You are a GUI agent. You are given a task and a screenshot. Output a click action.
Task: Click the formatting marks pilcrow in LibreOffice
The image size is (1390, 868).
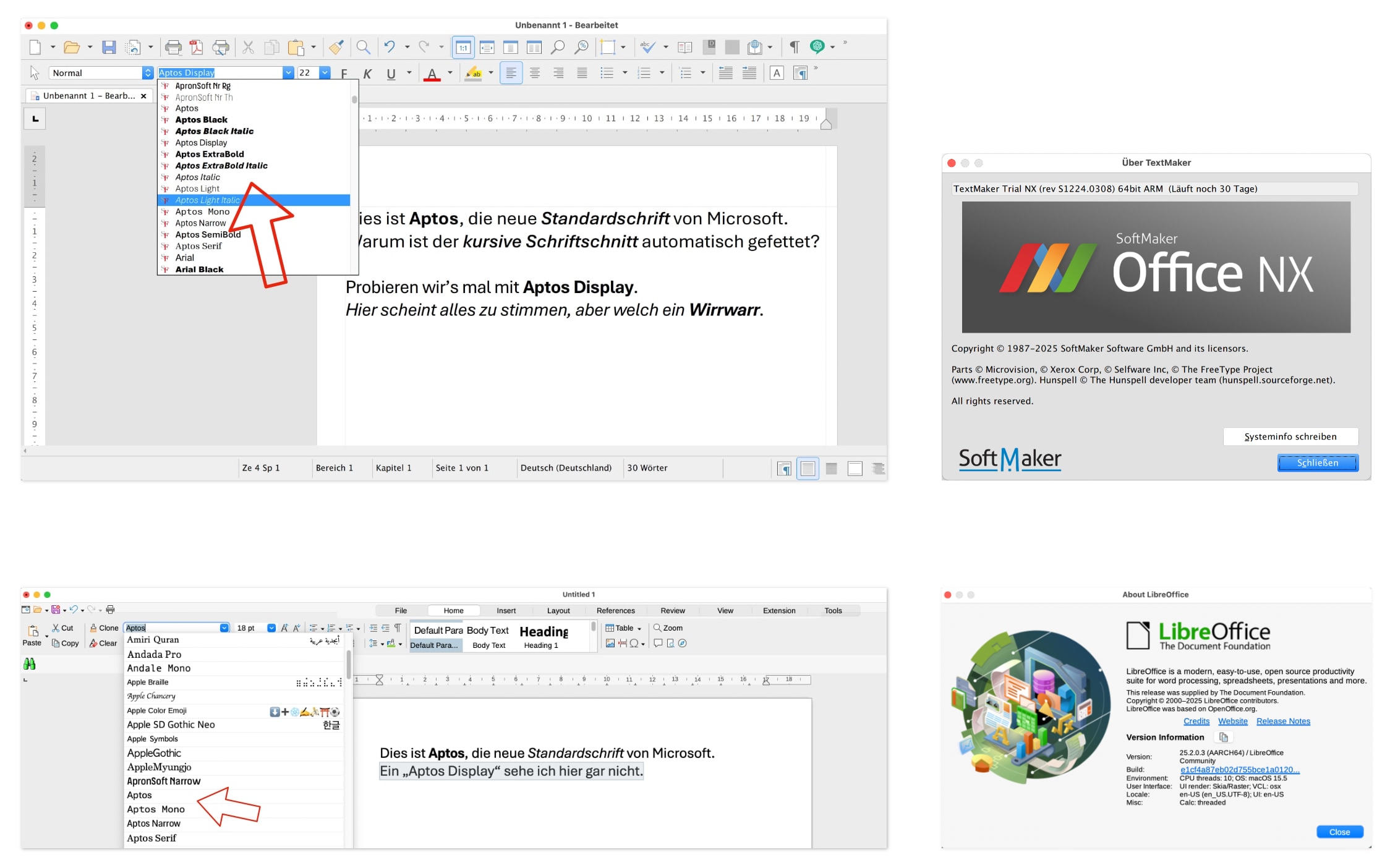pos(398,628)
